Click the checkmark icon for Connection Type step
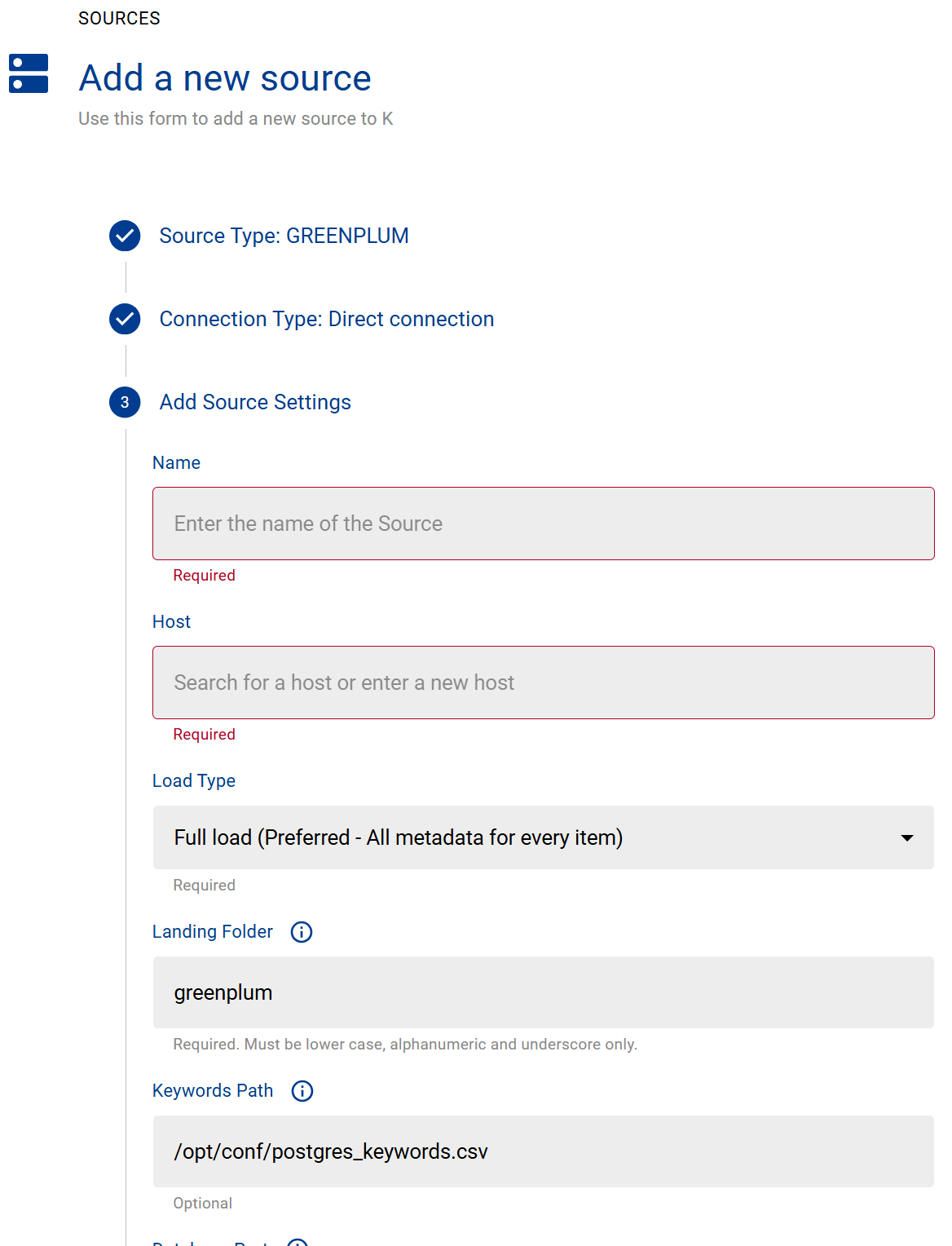 pyautogui.click(x=125, y=319)
